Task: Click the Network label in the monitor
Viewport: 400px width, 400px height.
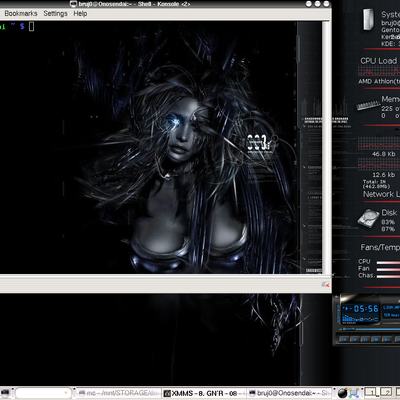Action: coord(381,194)
